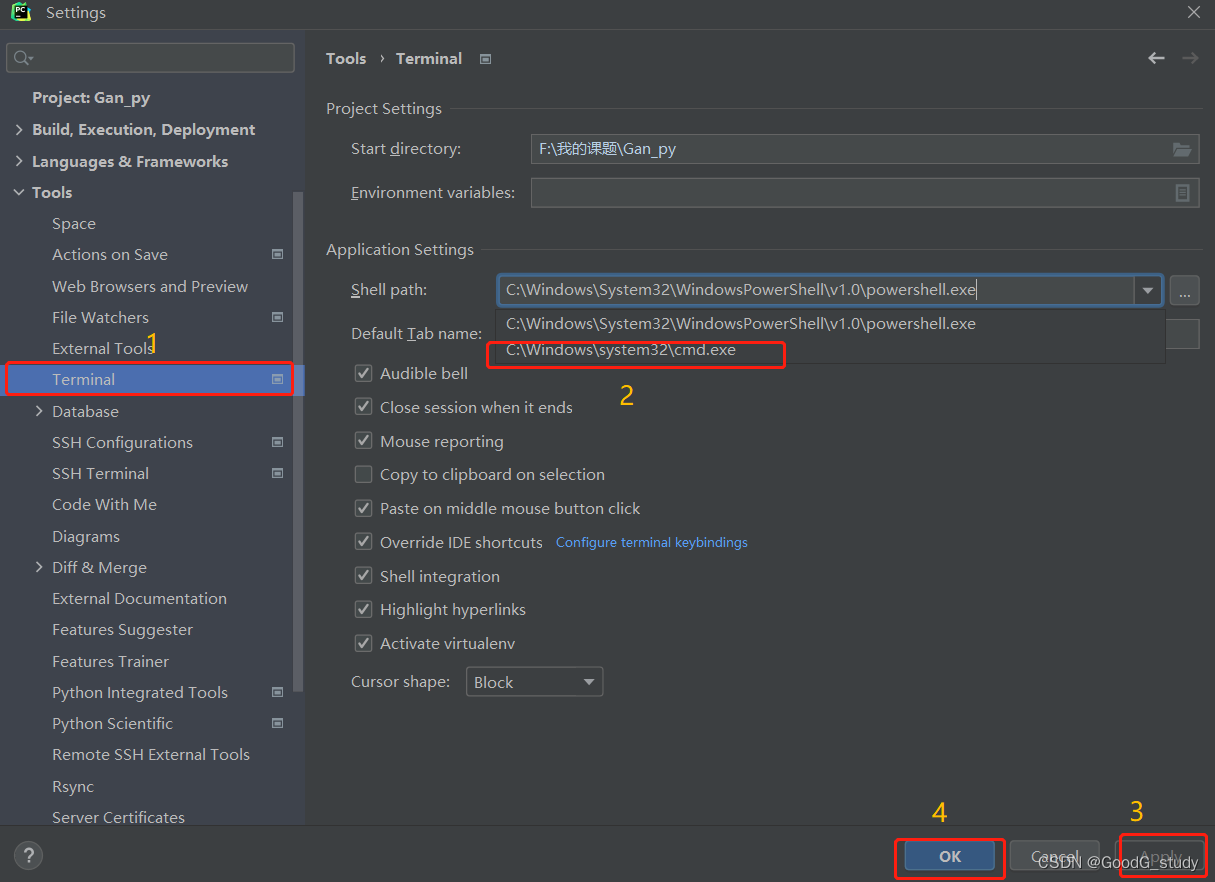Enable Copy to clipboard on selection
This screenshot has height=882, width=1215.
363,474
